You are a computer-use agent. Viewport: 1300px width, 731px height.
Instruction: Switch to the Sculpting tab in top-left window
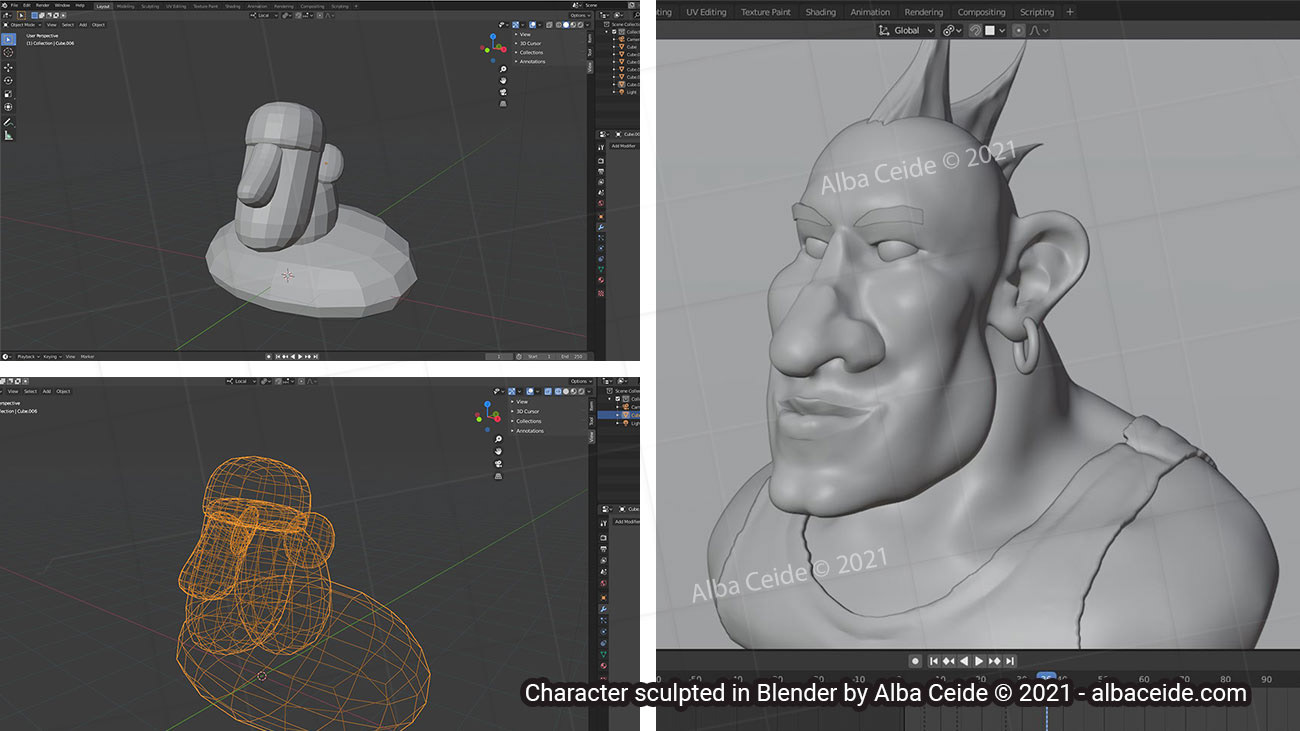150,6
